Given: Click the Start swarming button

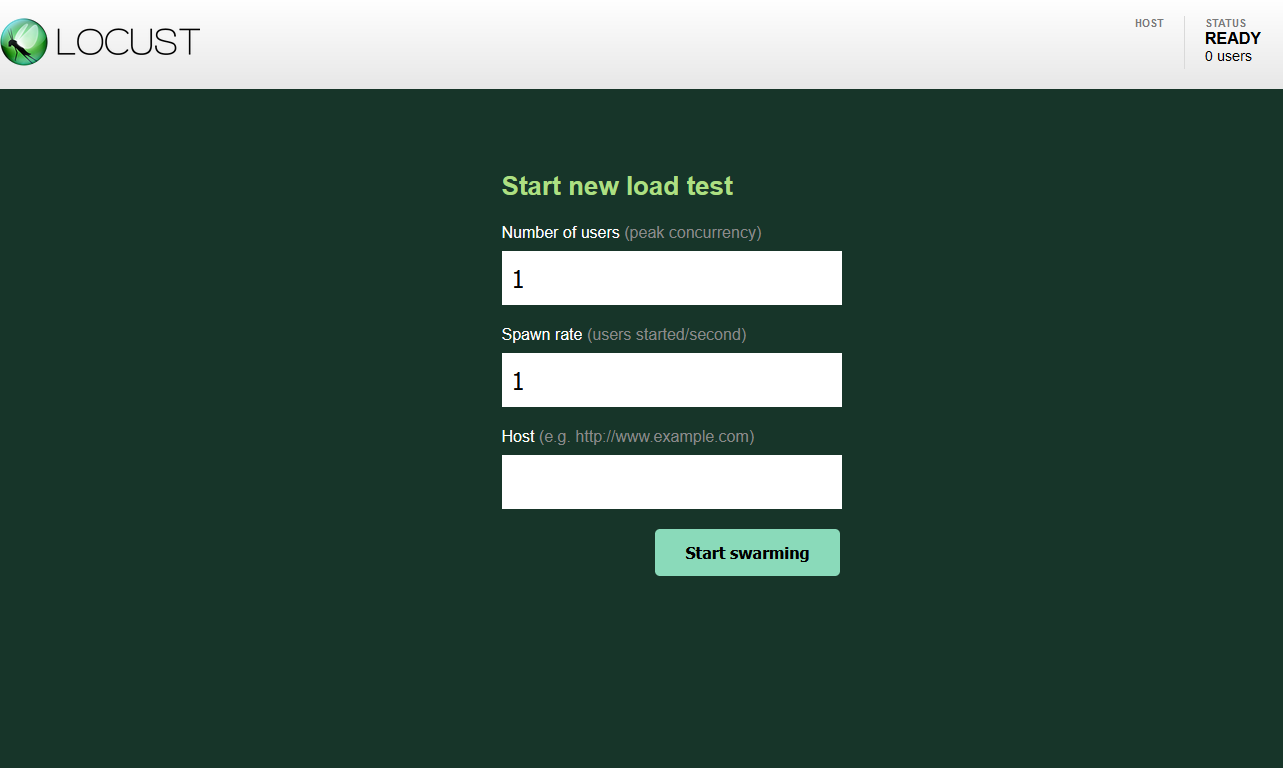Looking at the screenshot, I should tap(747, 552).
